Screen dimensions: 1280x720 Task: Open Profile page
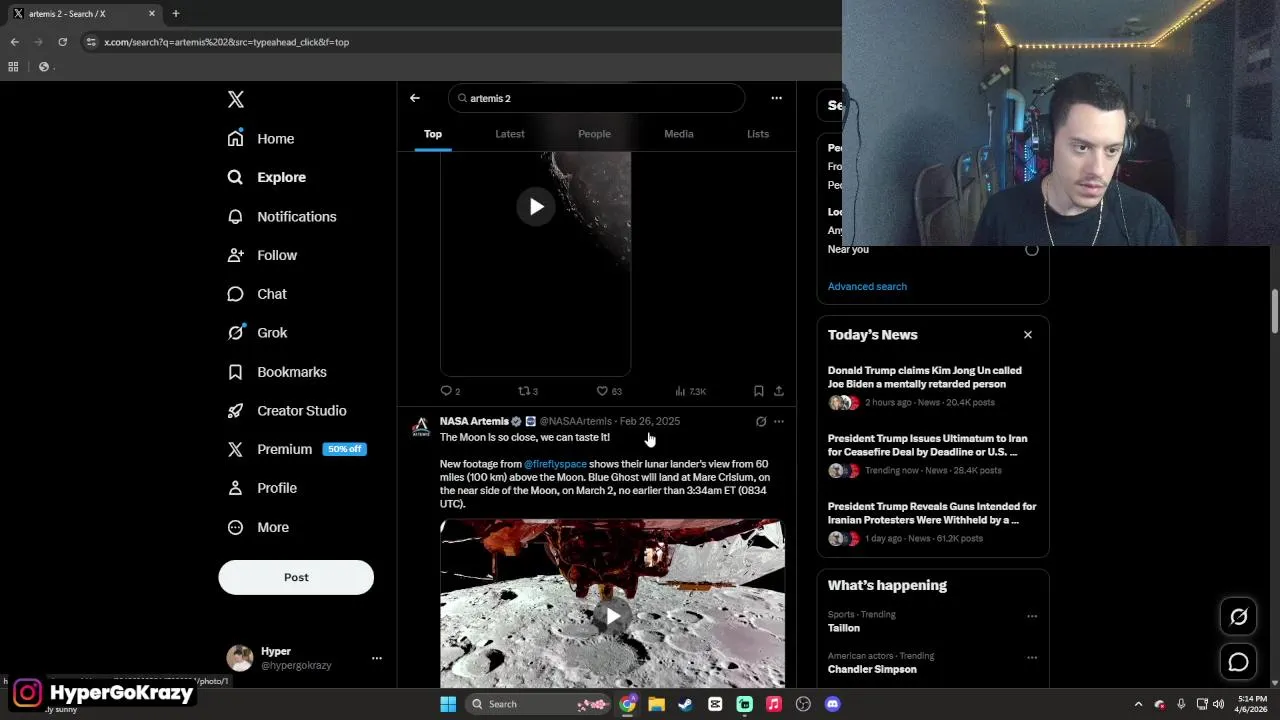coord(262,488)
